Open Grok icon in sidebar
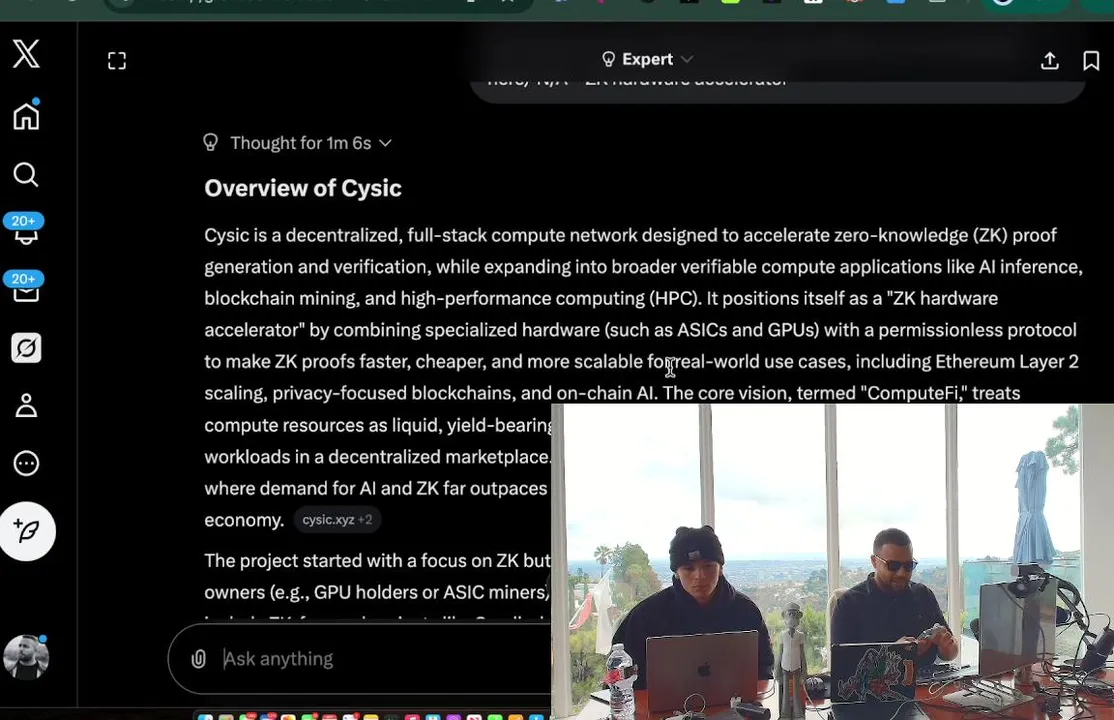The image size is (1114, 720). 26,348
